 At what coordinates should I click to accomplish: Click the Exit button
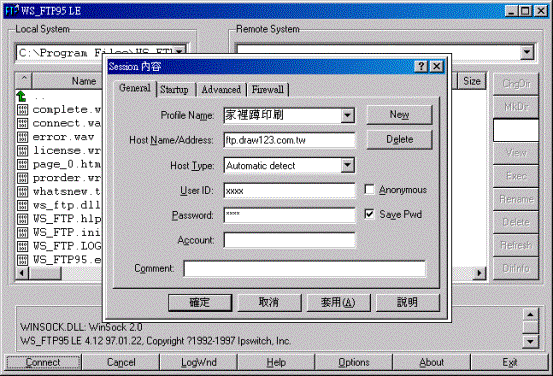point(510,362)
